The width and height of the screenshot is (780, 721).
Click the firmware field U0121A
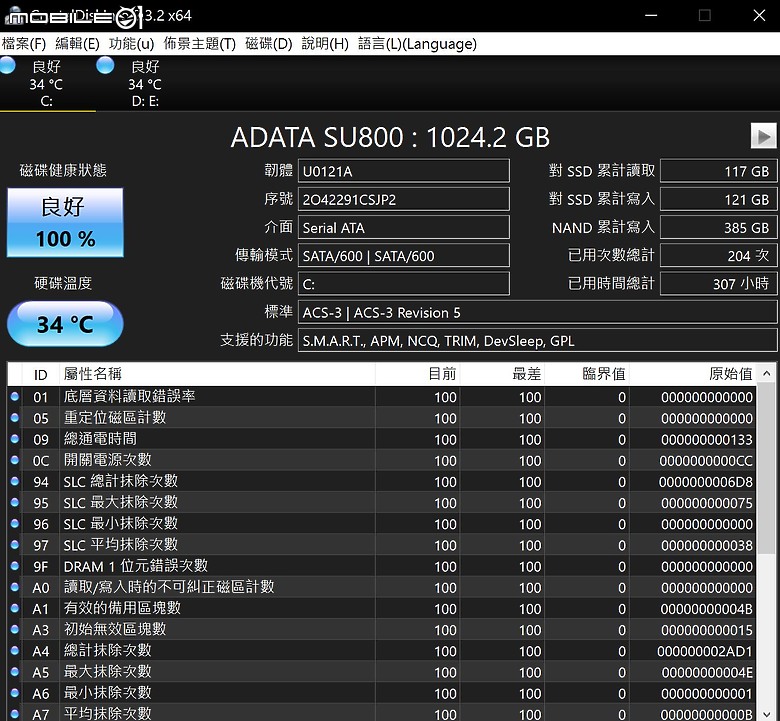pos(403,171)
